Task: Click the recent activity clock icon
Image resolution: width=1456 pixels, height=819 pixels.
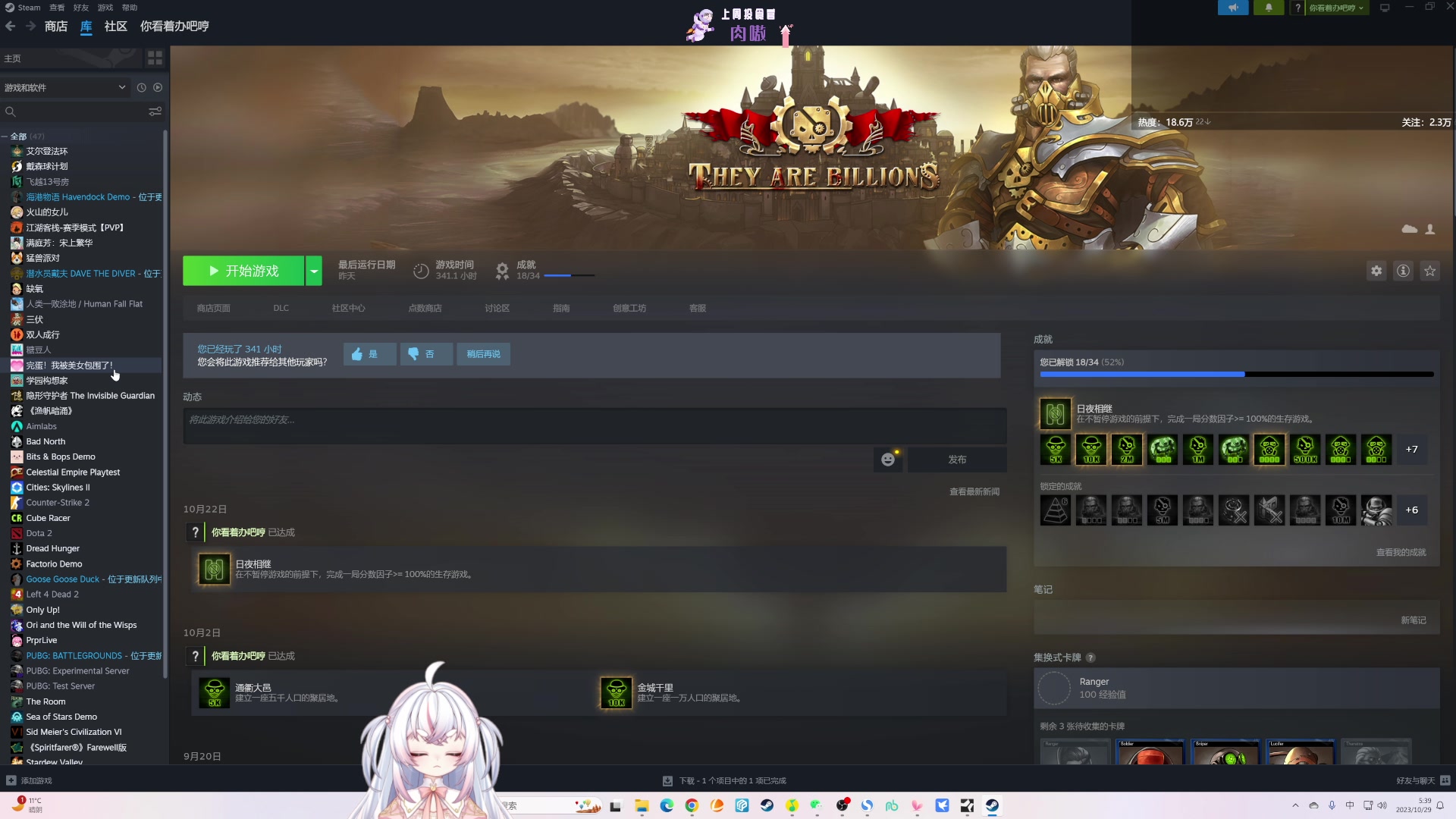Action: pos(141,87)
